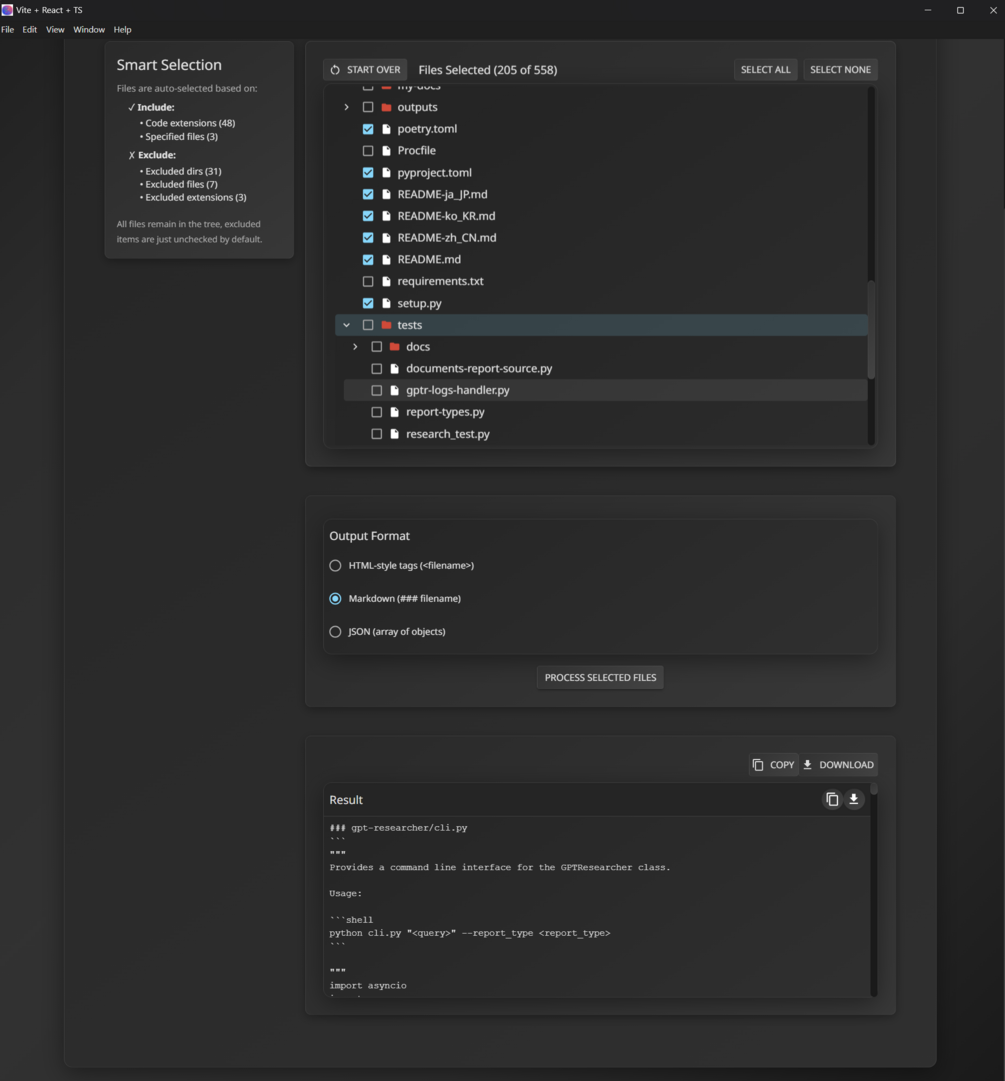Click the Result panel vertical scrollbar
The height and width of the screenshot is (1081, 1005).
tap(873, 789)
